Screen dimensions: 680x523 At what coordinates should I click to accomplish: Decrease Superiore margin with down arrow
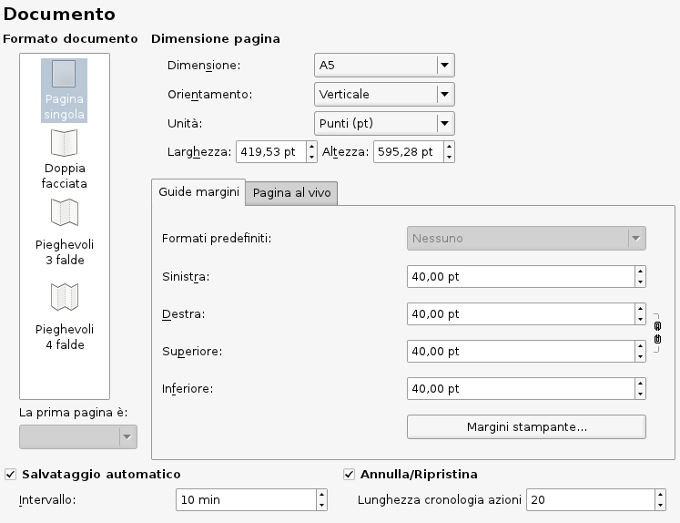641,356
